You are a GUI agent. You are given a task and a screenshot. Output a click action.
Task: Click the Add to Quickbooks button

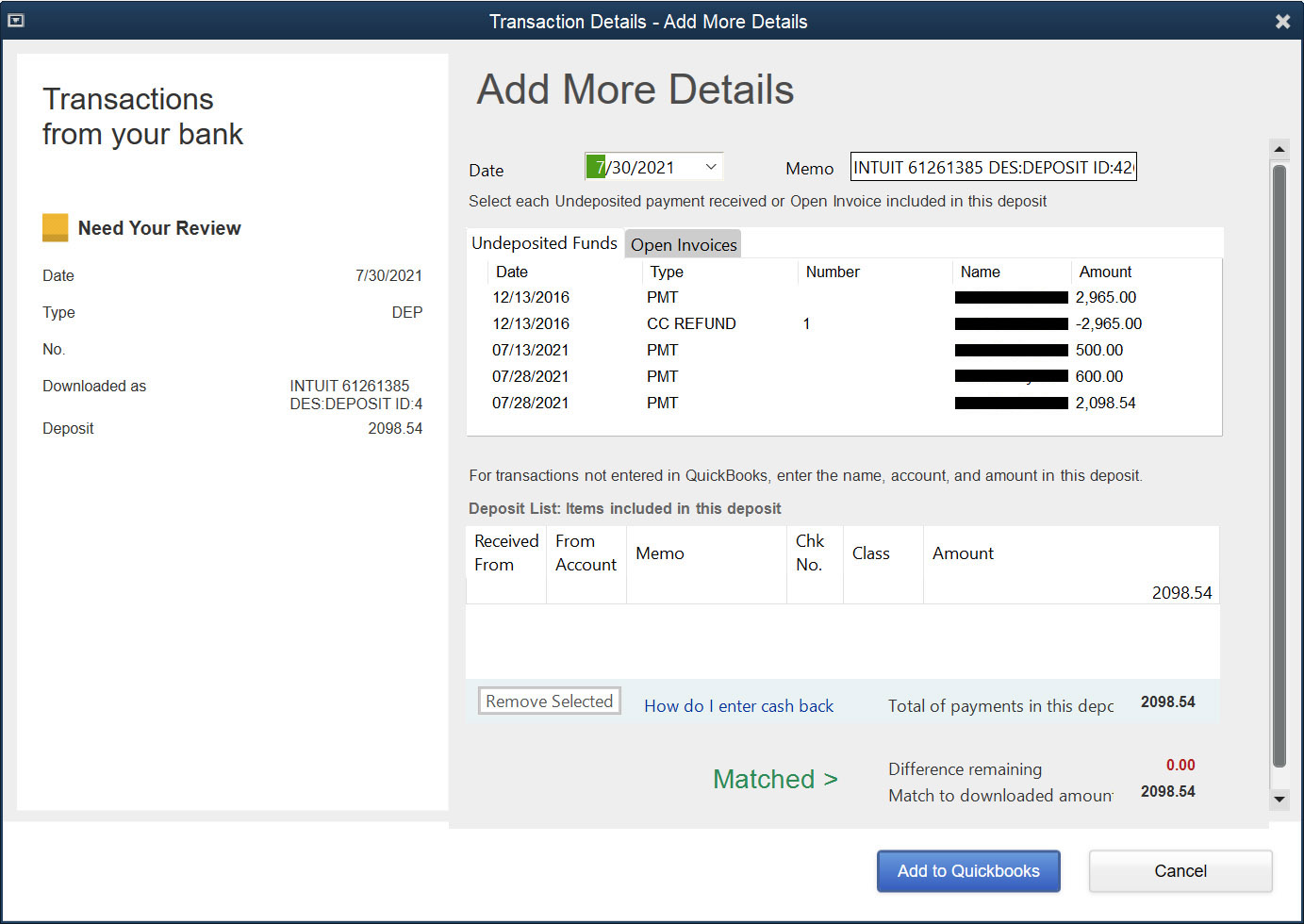[968, 870]
